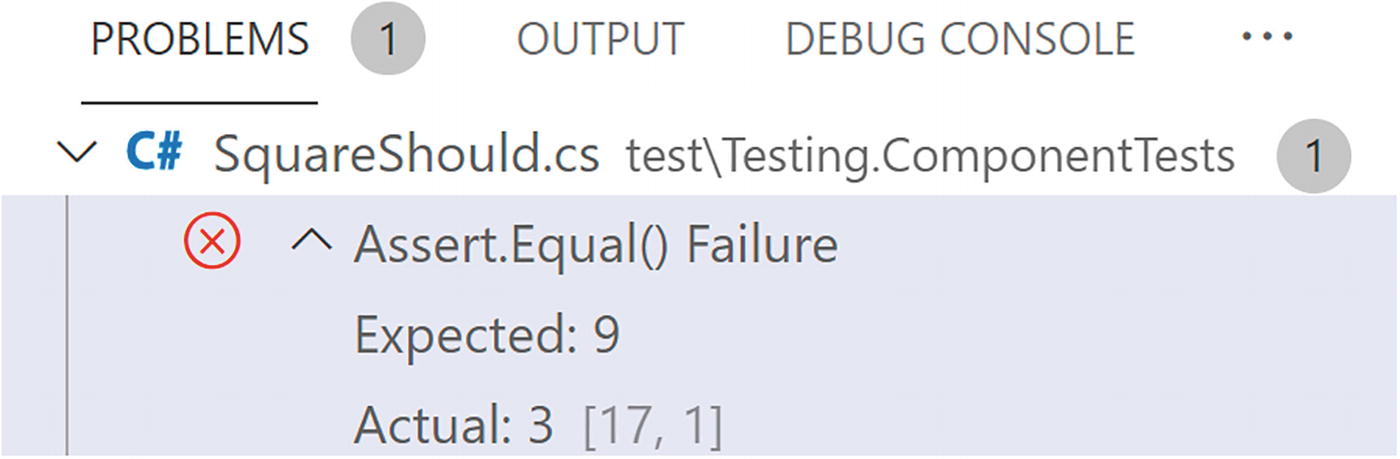Click the test\Testing.ComponentTests path label
This screenshot has width=1400, height=459.
tap(930, 157)
